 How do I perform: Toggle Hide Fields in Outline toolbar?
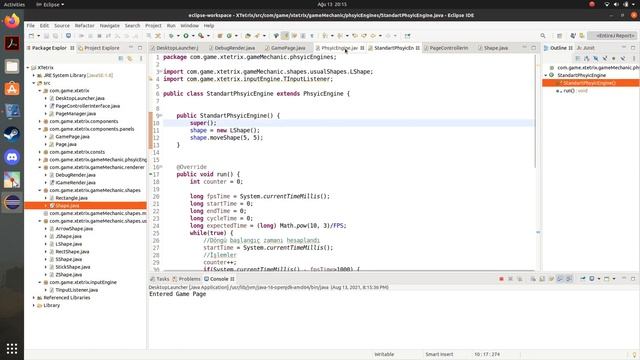[x=596, y=58]
